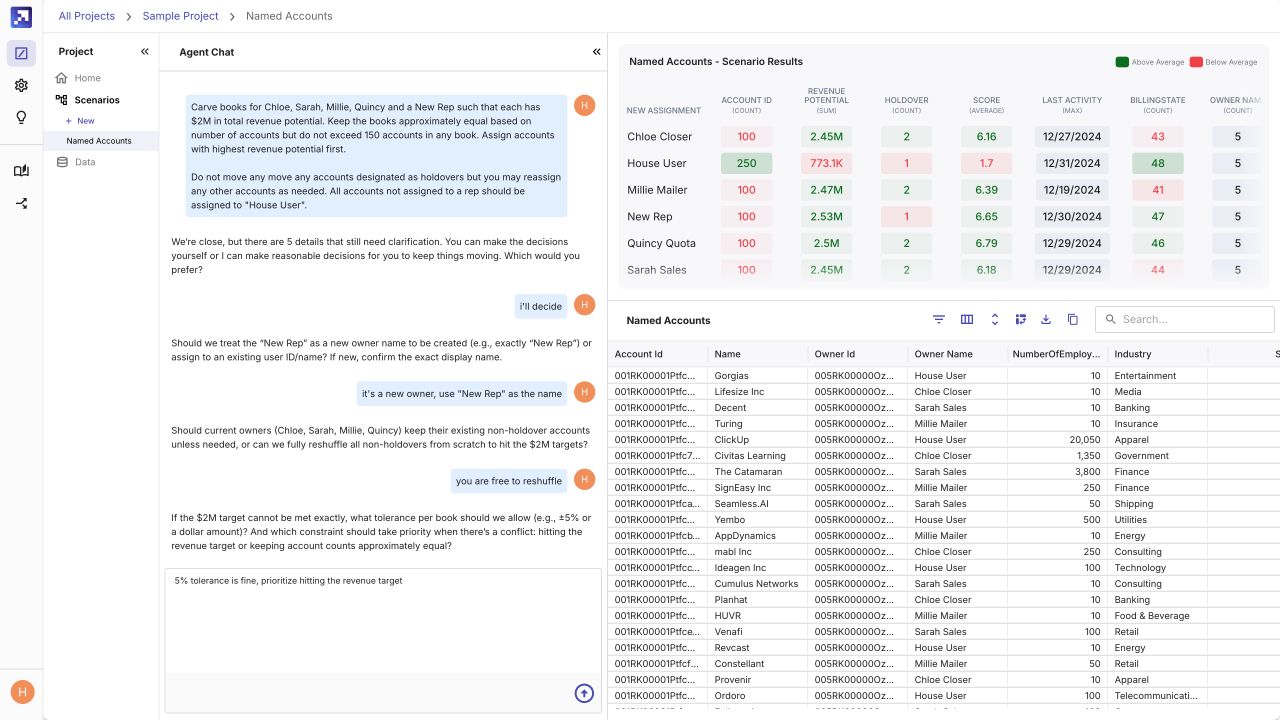
Task: Collapse the Project panel
Action: click(x=144, y=51)
